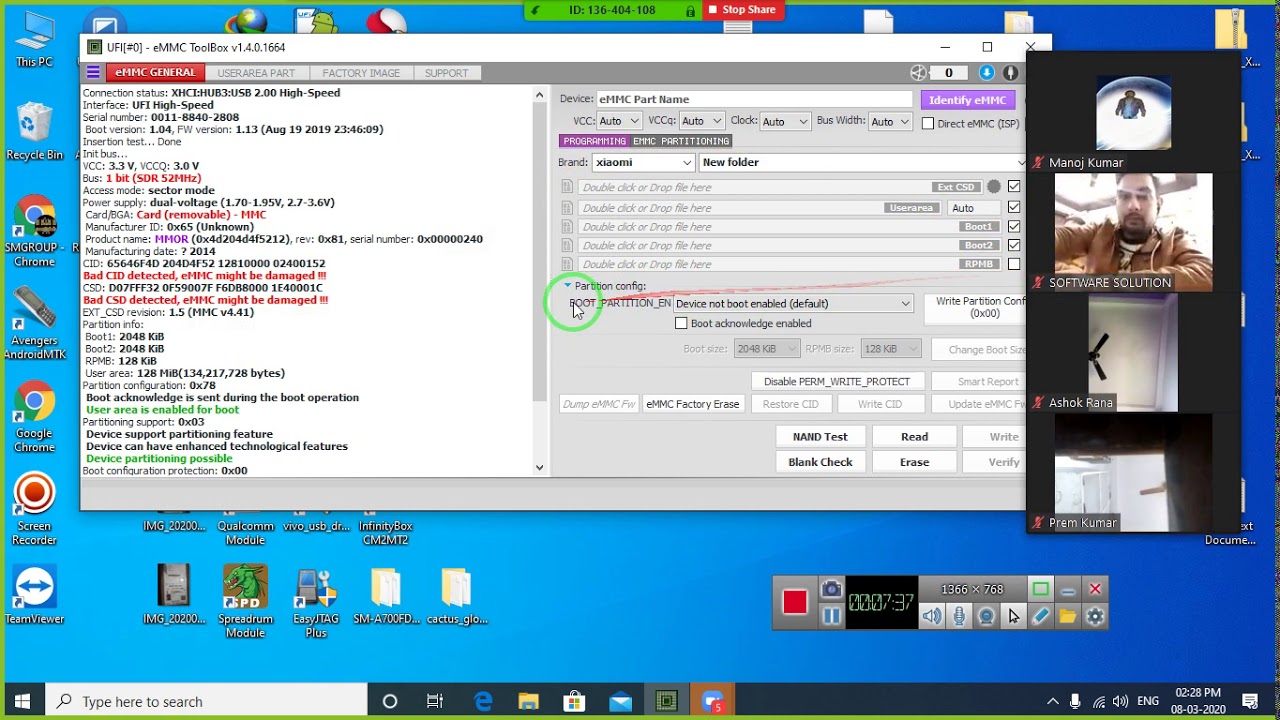Open the VCC voltage dropdown

619,121
